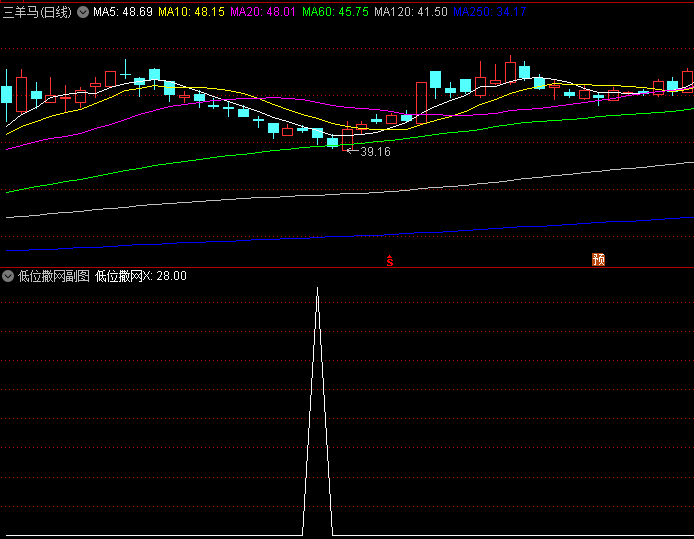The width and height of the screenshot is (694, 539).
Task: Expand the main chart indicator dropdown arrow
Action: pos(83,12)
